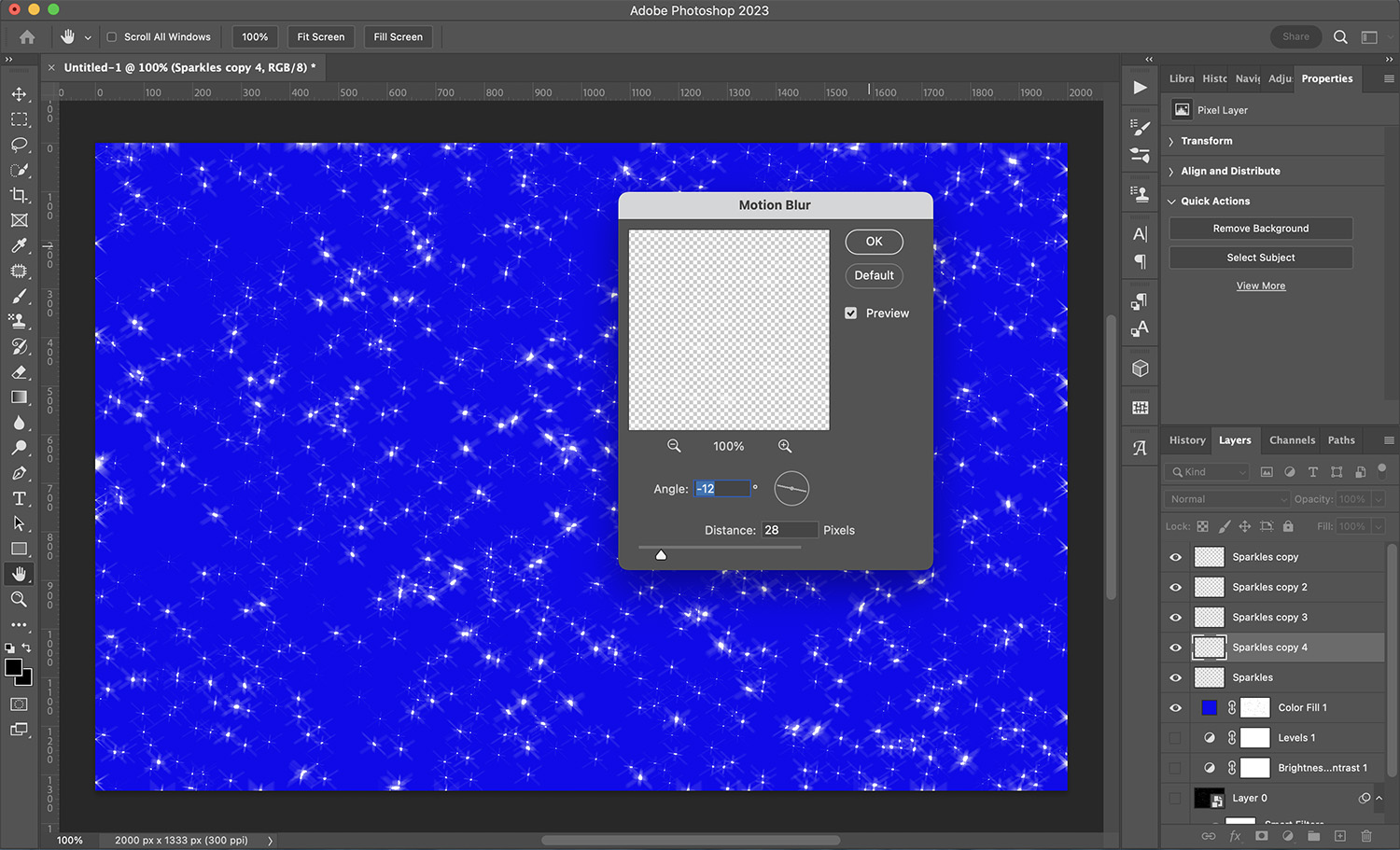Zoom out the Motion Blur preview
Viewport: 1400px width, 850px height.
pyautogui.click(x=674, y=446)
